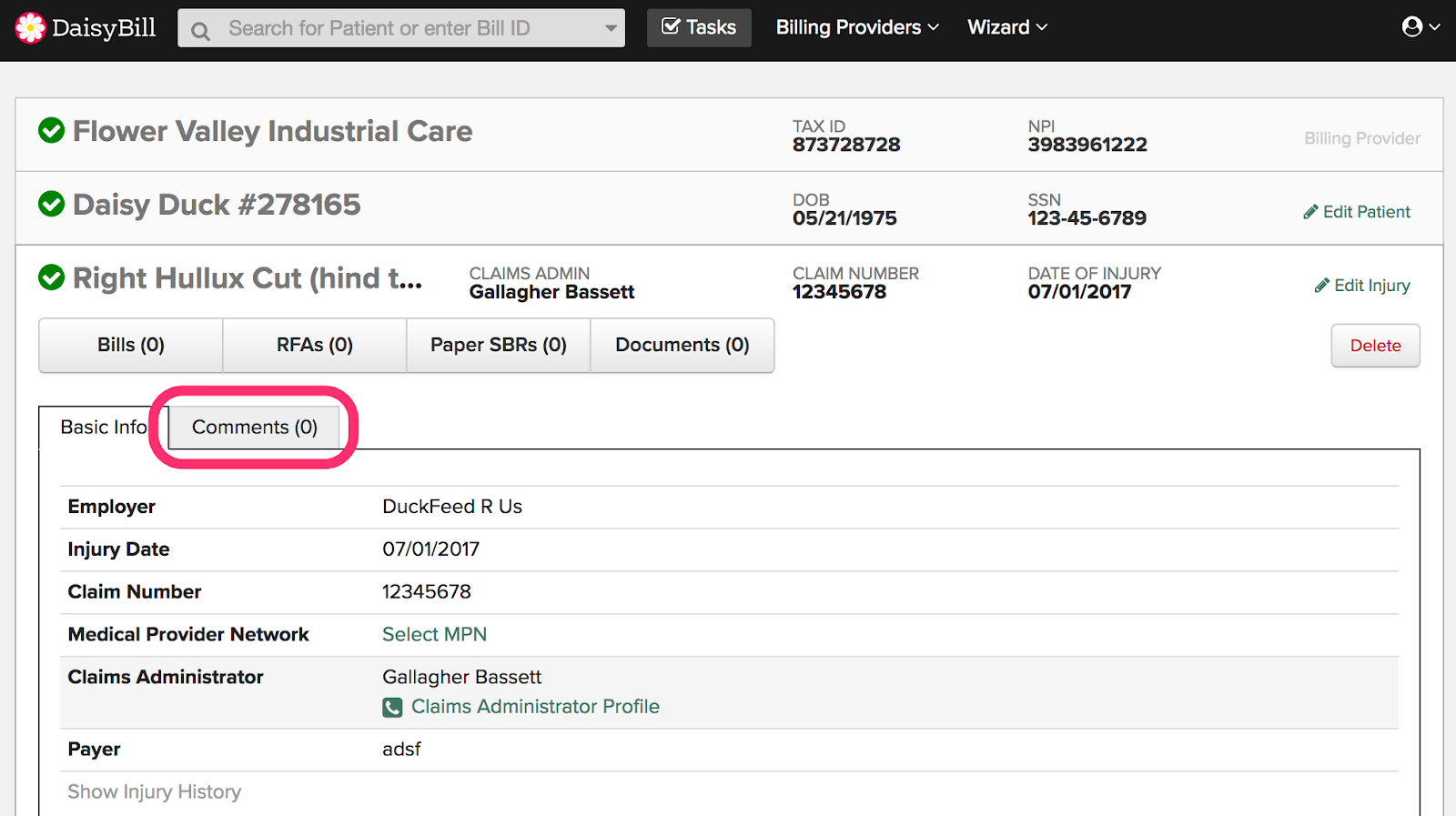Click the search magnifier icon
Viewport: 1456px width, 816px height.
pos(200,32)
